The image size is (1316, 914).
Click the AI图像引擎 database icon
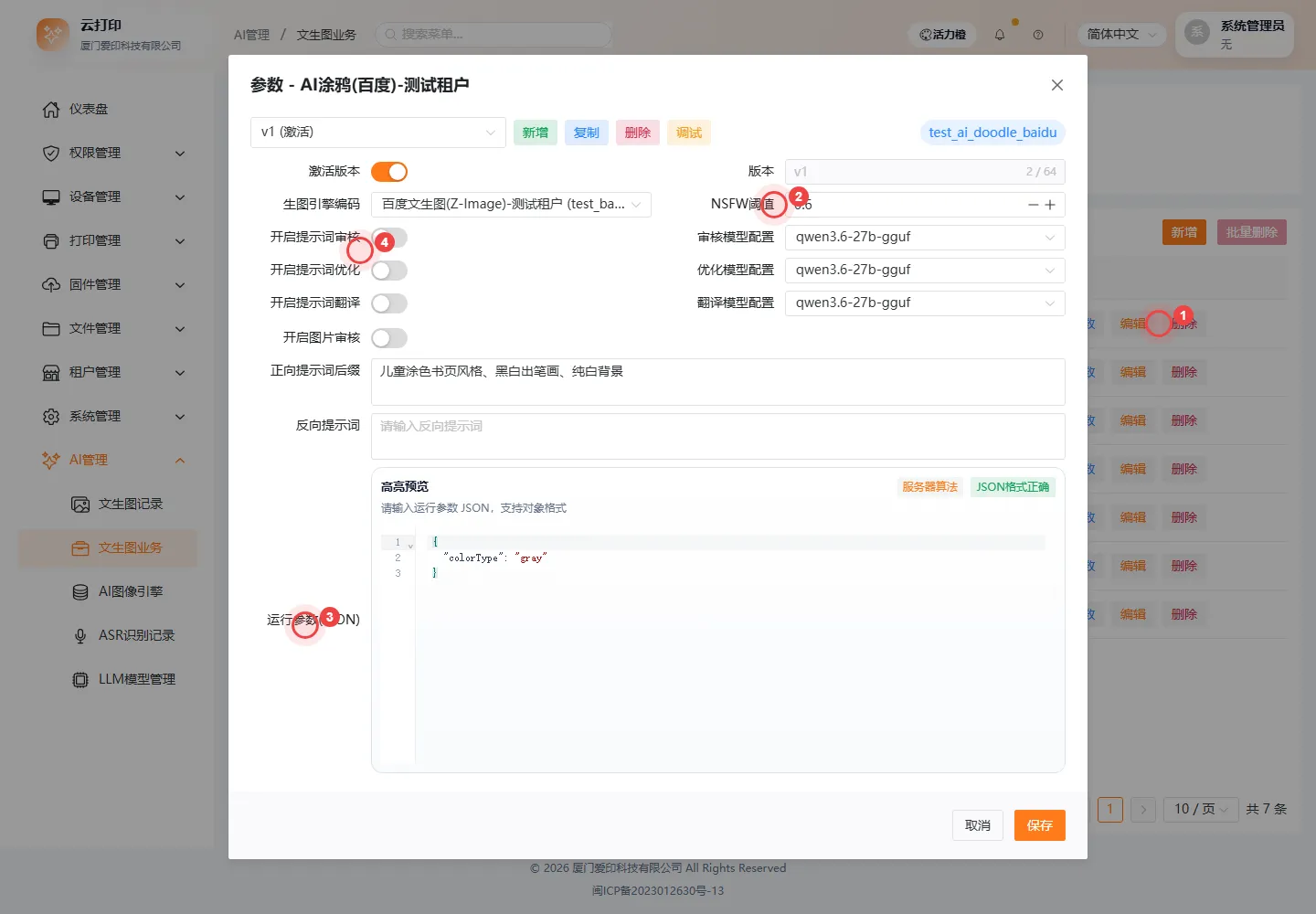(80, 591)
